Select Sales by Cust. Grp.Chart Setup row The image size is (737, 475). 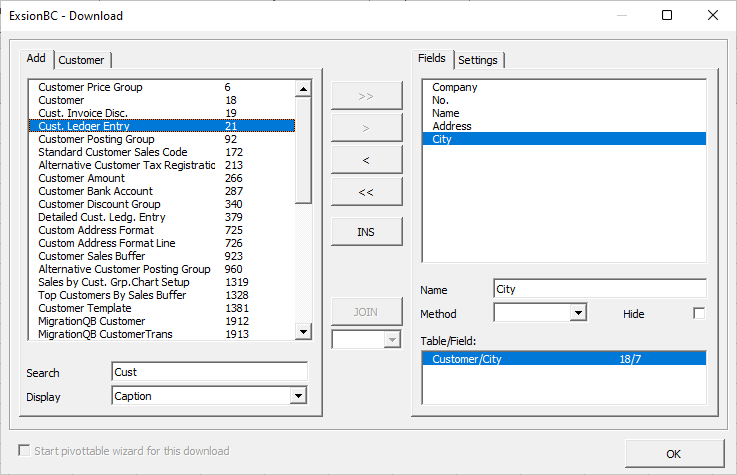pos(162,282)
